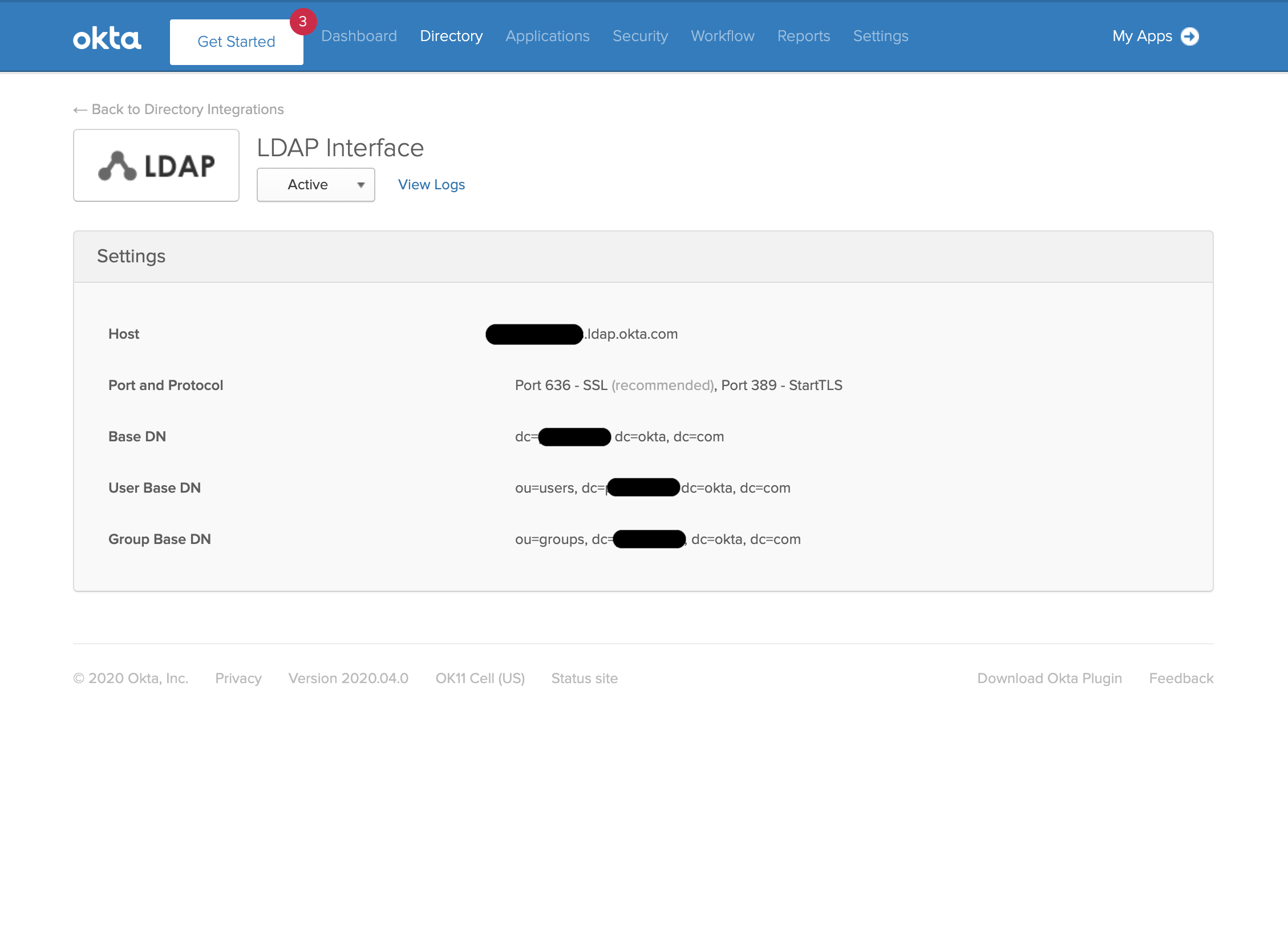1288x926 pixels.
Task: Click the My Apps arrow icon
Action: tap(1190, 36)
